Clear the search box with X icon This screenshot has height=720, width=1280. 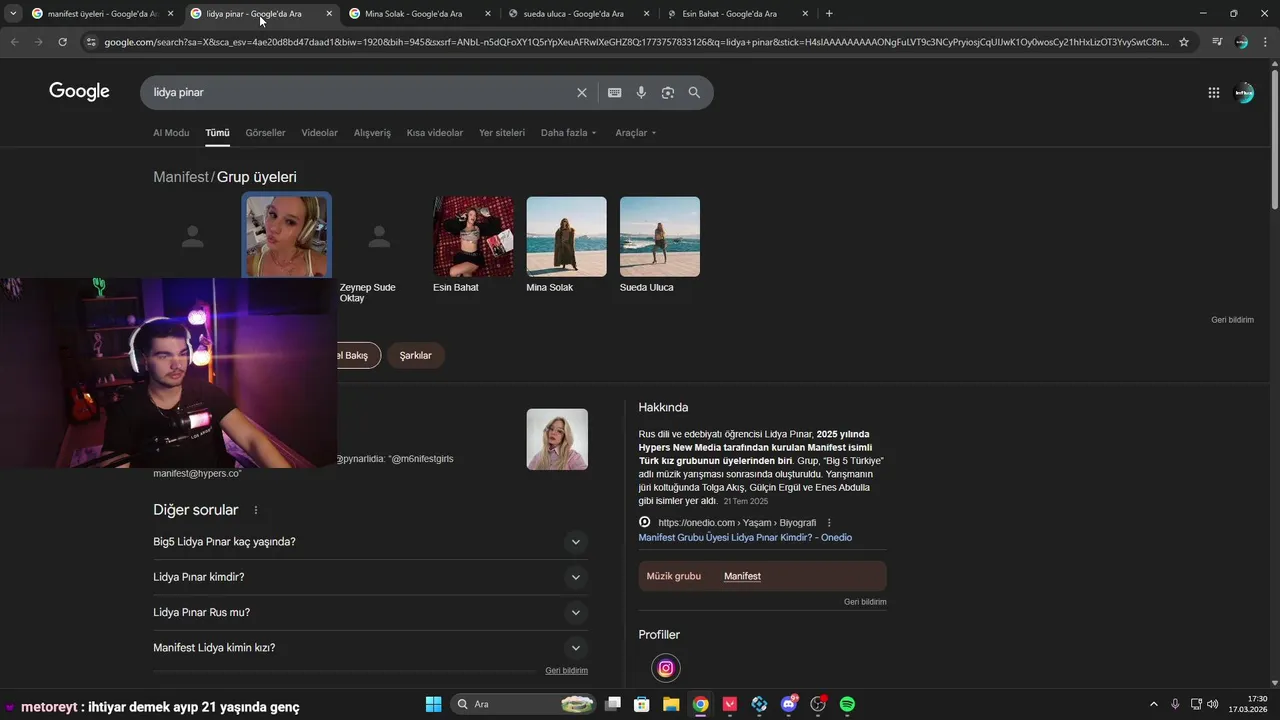[x=581, y=92]
